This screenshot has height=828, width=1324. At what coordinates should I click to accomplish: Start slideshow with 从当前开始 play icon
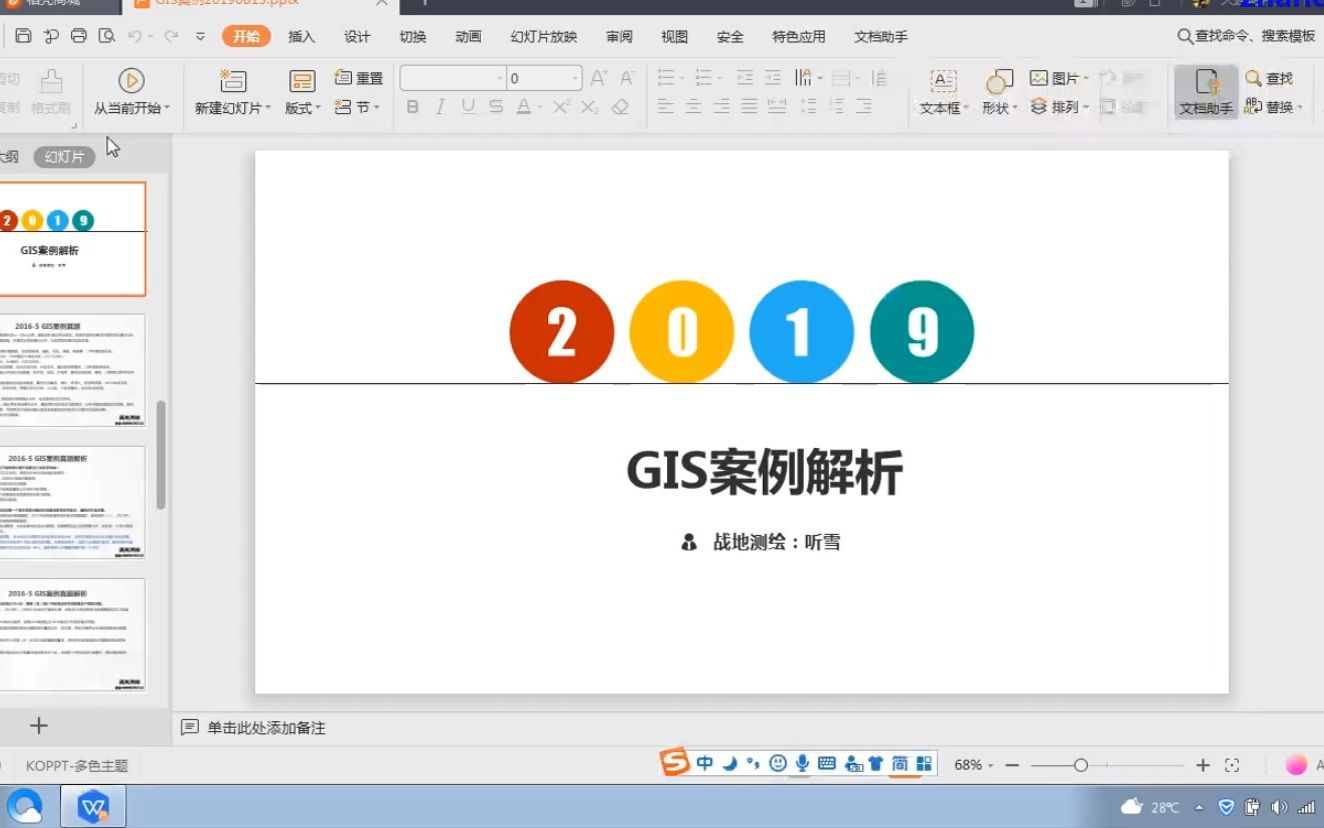click(131, 81)
